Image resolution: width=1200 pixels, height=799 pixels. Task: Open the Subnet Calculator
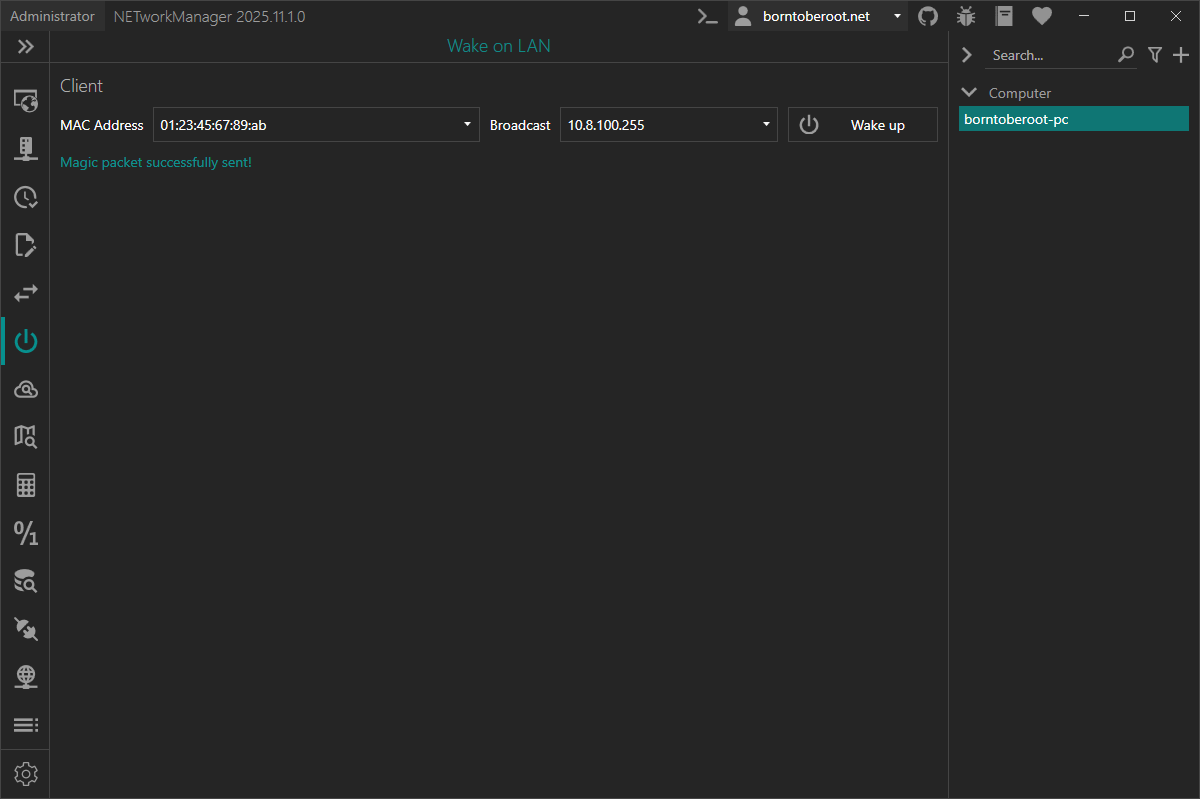click(x=26, y=486)
